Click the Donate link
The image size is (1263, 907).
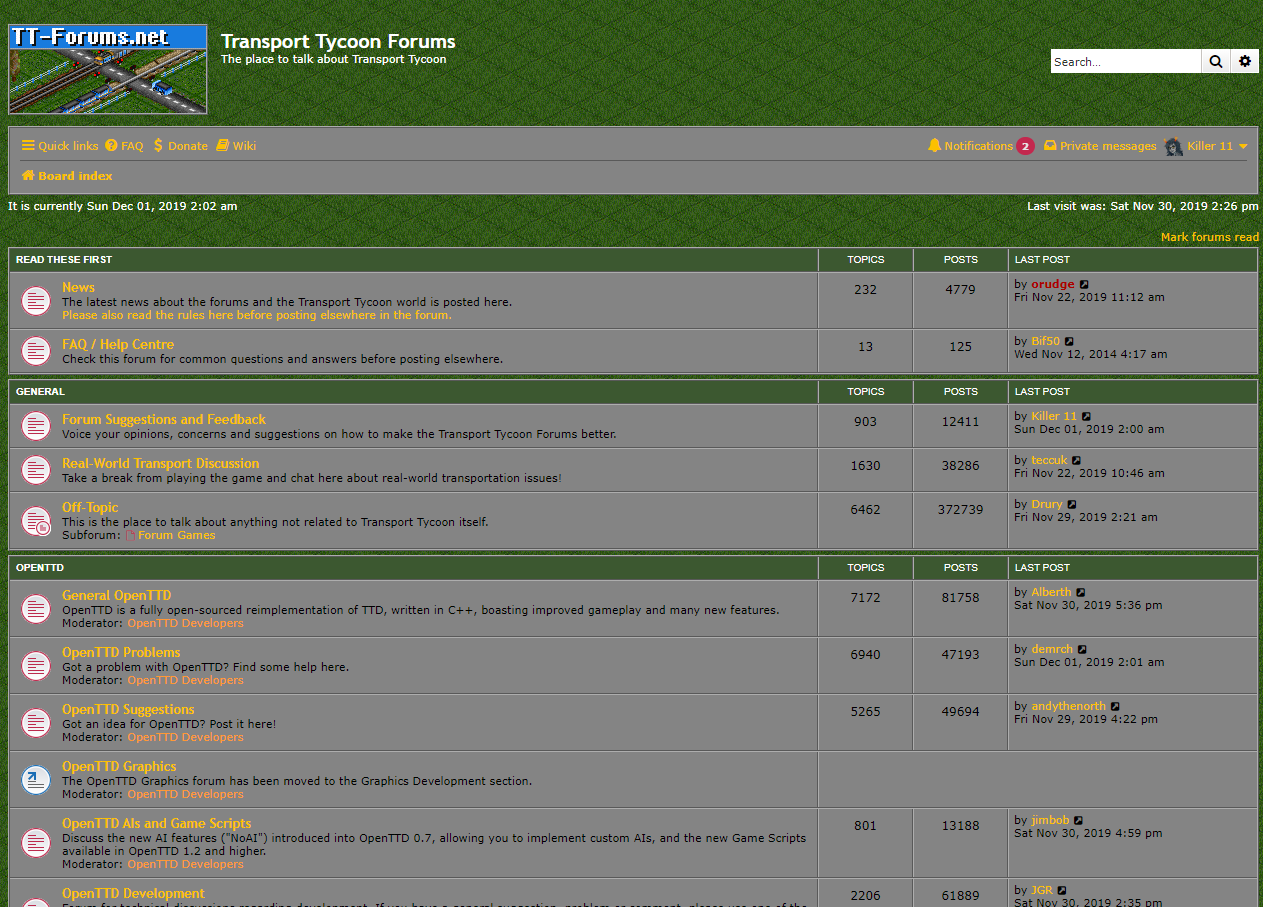click(x=180, y=146)
